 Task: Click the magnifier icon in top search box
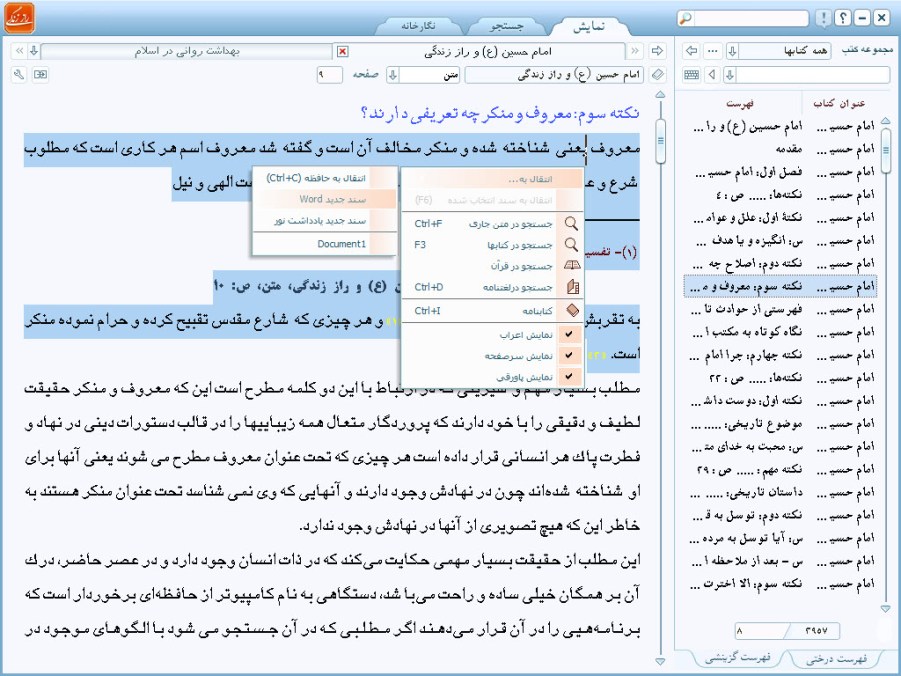(x=686, y=18)
